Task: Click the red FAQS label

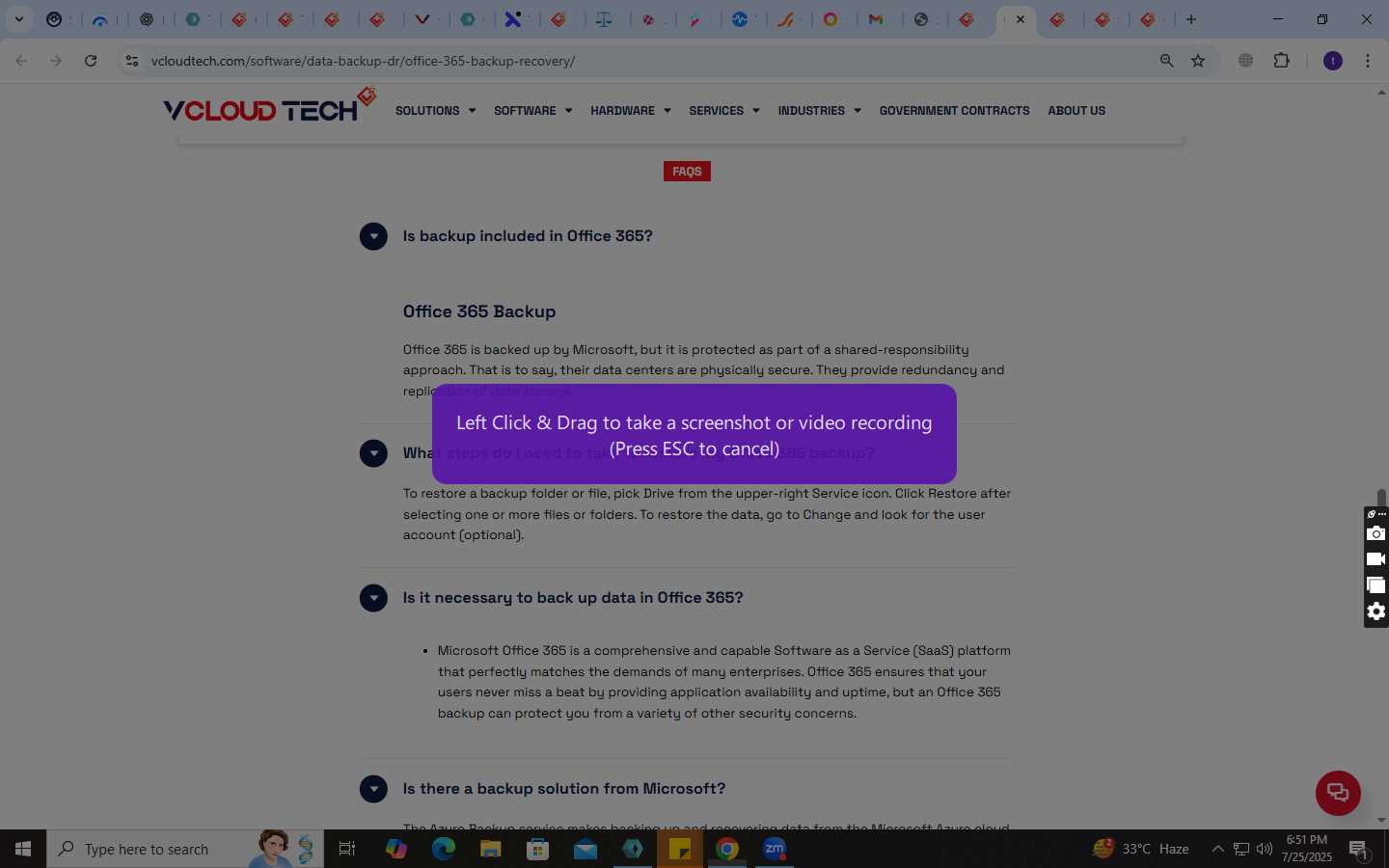Action: (687, 172)
